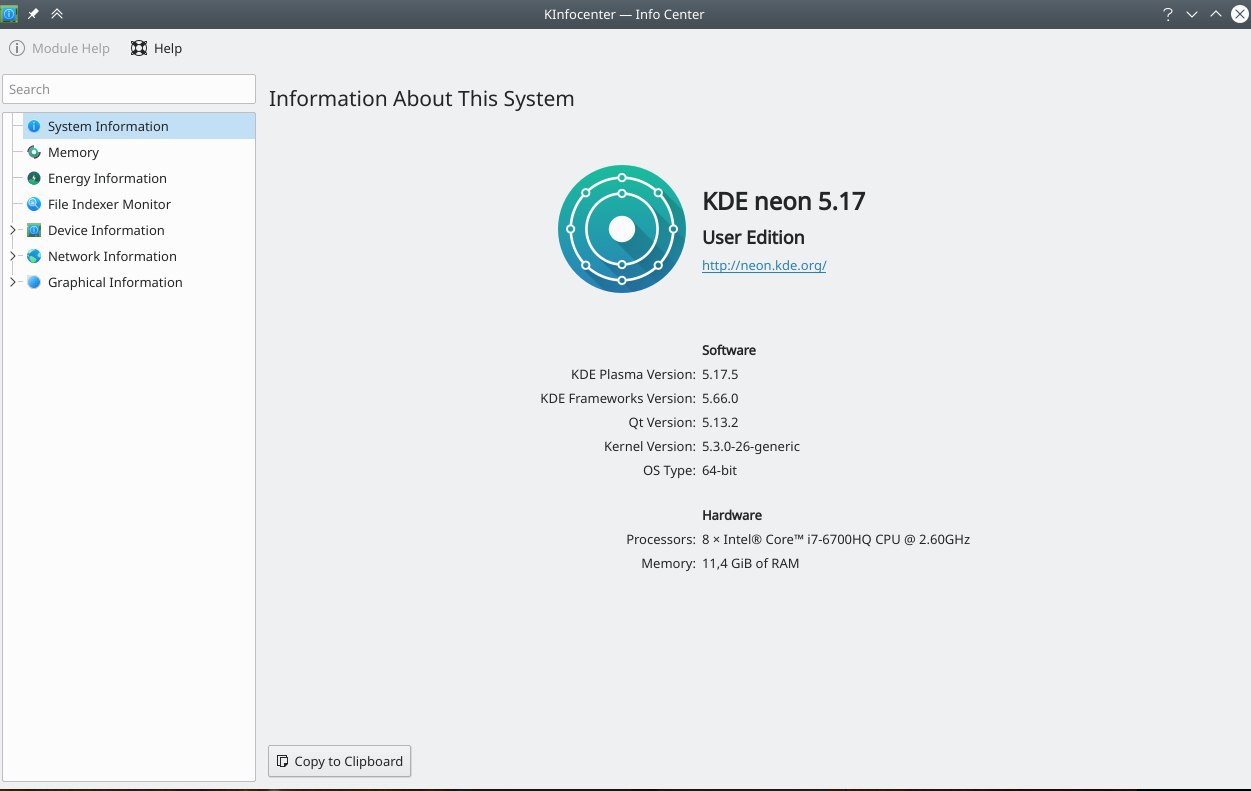Select File Indexer Monitor in sidebar

pyautogui.click(x=139, y=204)
